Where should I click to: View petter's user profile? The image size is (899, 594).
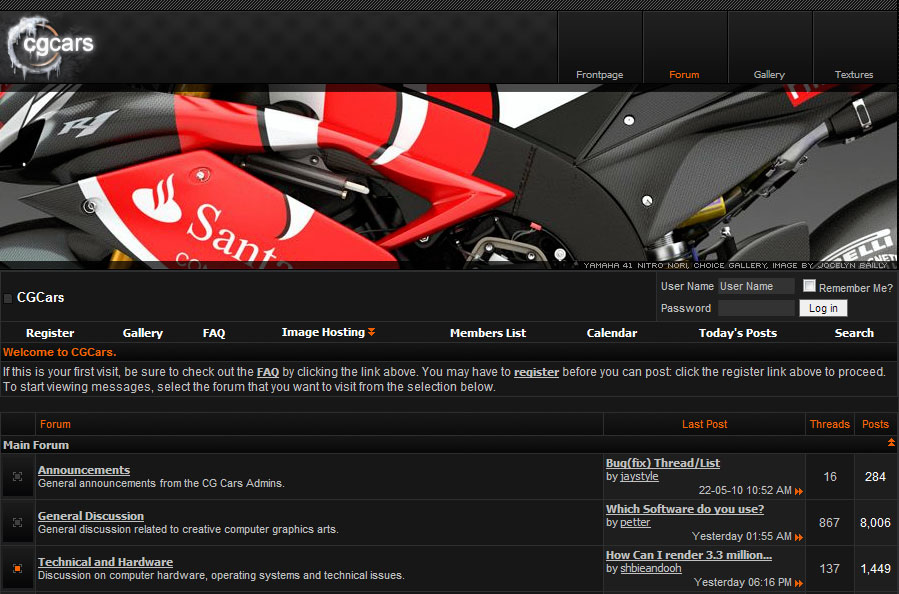point(635,522)
